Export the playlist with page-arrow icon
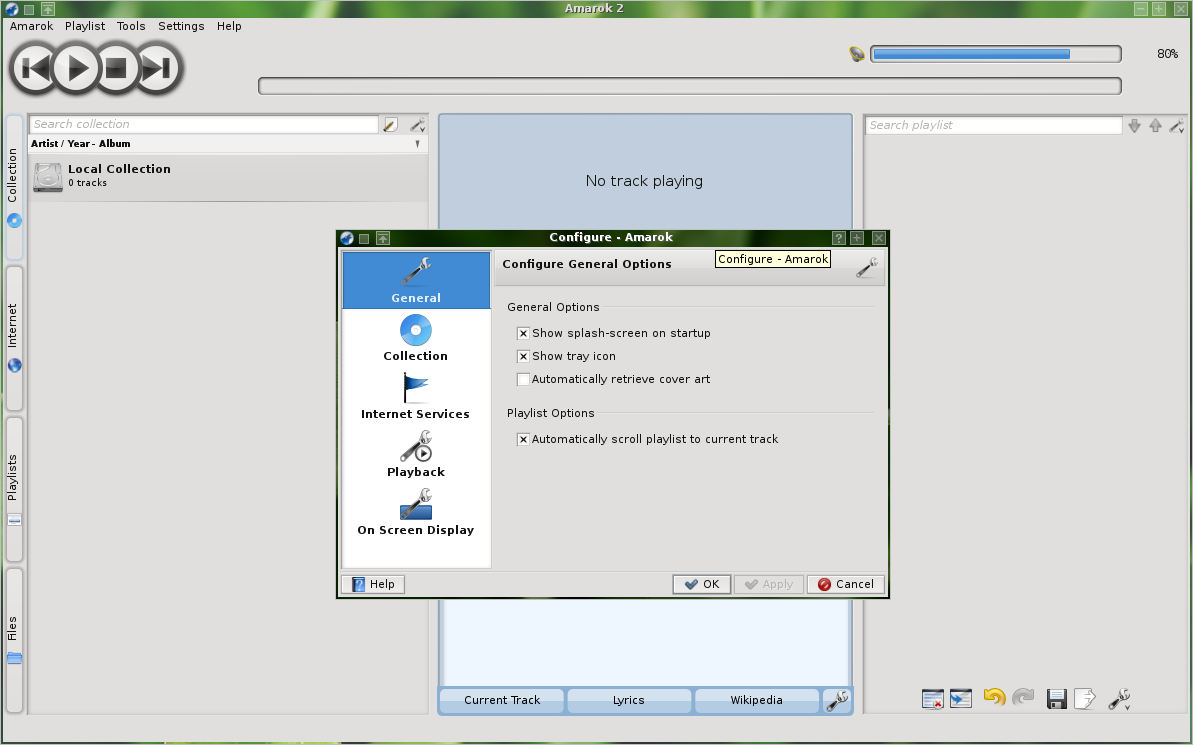The image size is (1193, 745). click(1085, 699)
